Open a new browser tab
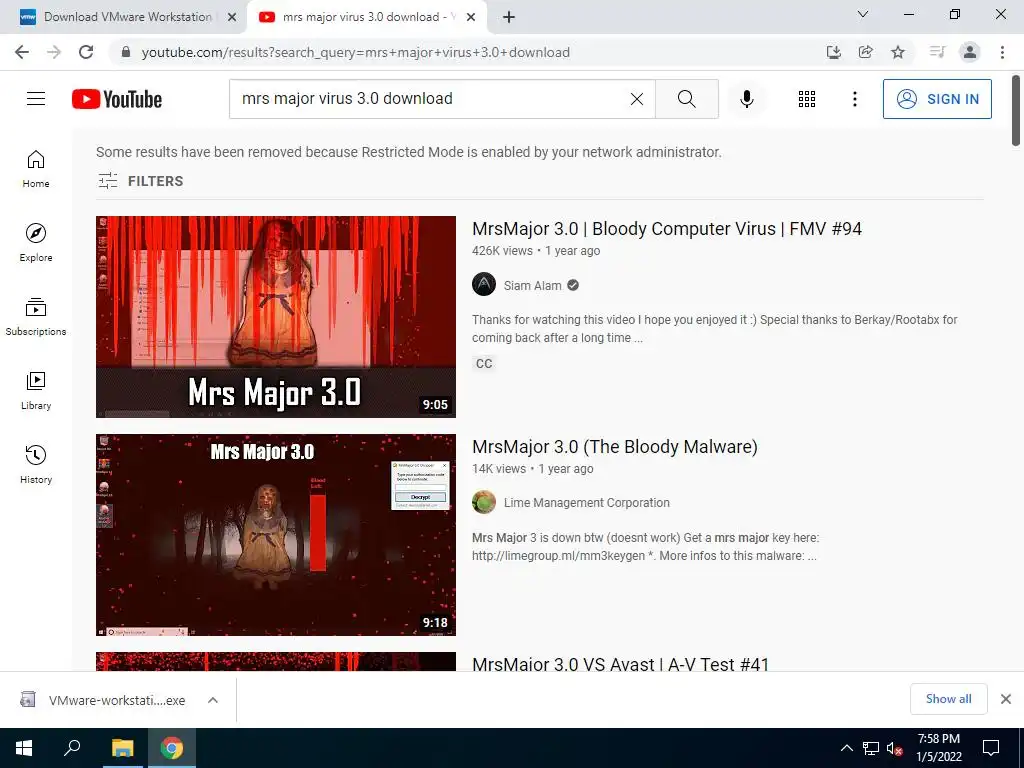 pyautogui.click(x=509, y=18)
